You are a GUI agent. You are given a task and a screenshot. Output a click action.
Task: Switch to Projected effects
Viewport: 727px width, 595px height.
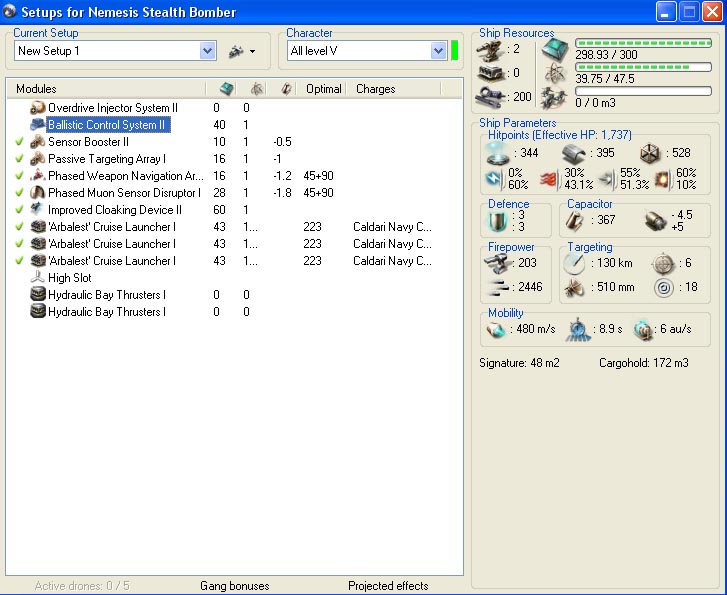tap(388, 586)
